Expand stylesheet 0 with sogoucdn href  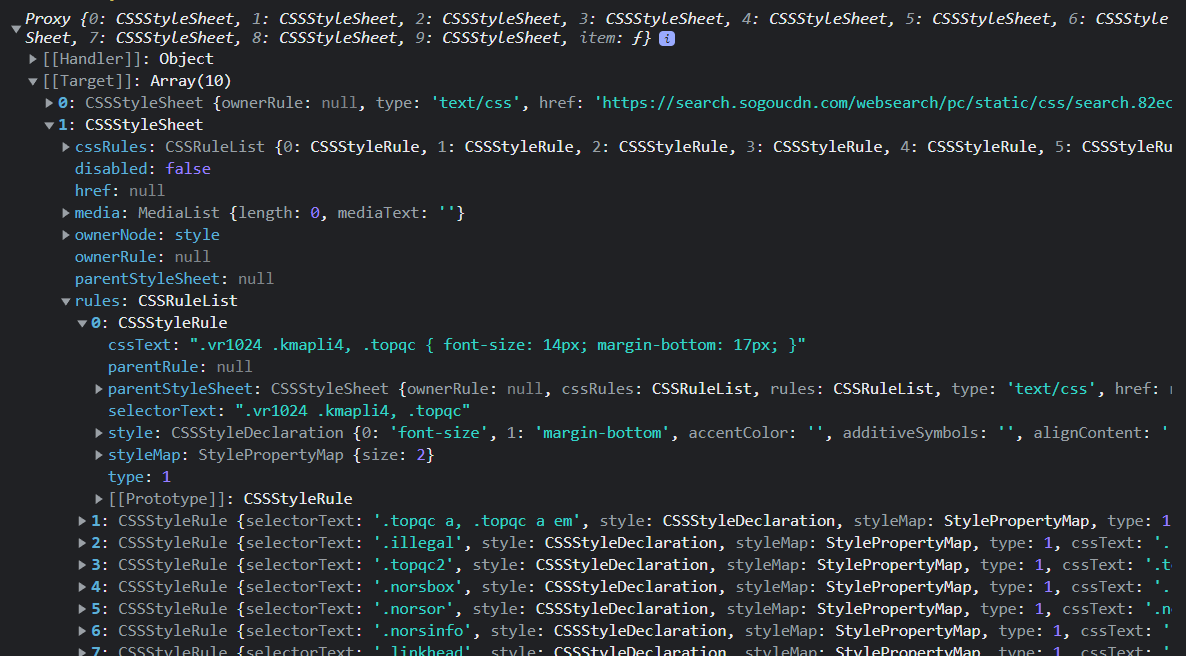click(x=50, y=103)
